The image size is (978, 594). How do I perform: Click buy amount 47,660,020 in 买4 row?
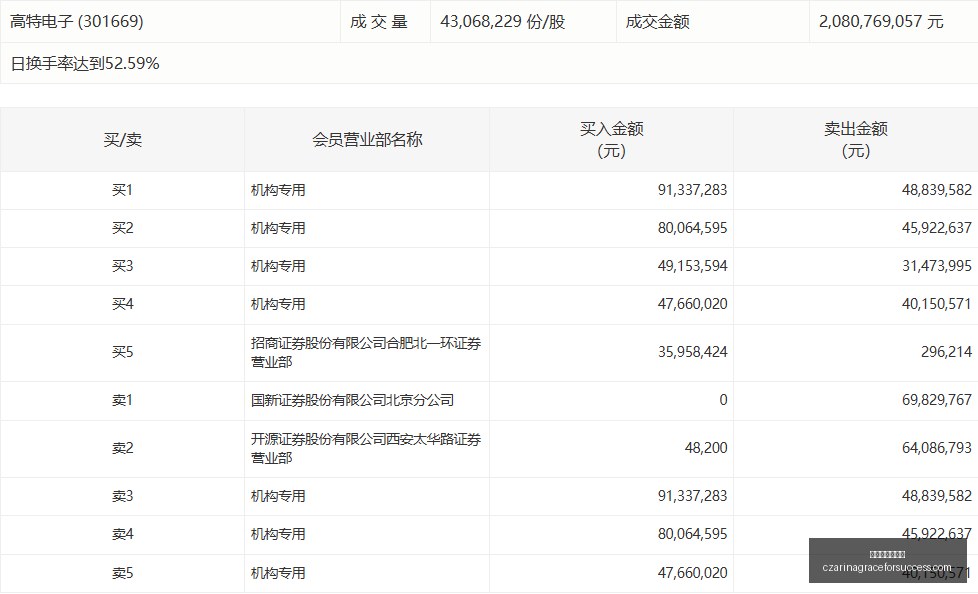click(692, 304)
